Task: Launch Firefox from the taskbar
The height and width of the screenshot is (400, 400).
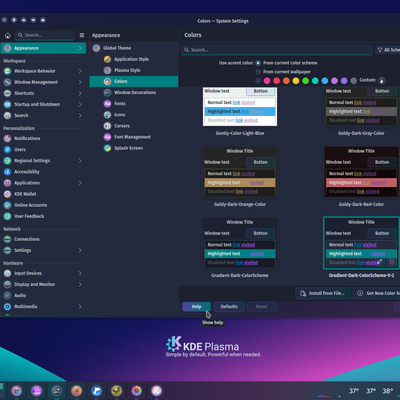Action: pos(77,390)
